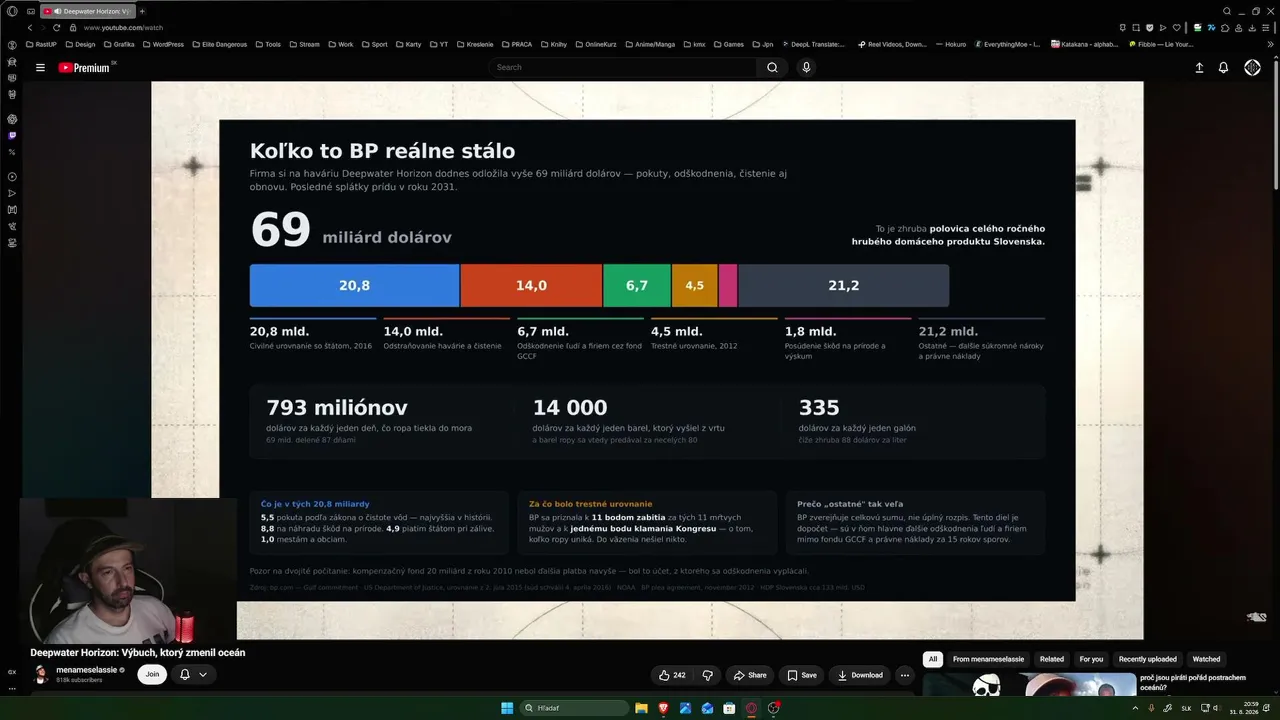Open the YouTube account avatar menu
This screenshot has height=720, width=1280.
click(x=1252, y=67)
